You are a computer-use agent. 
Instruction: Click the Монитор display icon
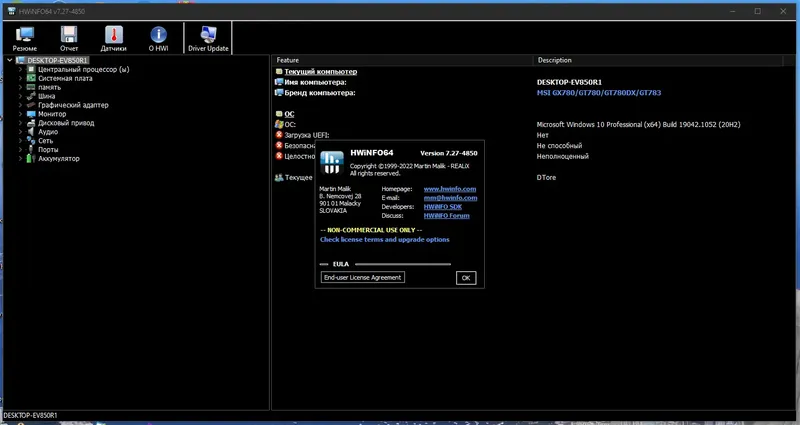[31, 114]
